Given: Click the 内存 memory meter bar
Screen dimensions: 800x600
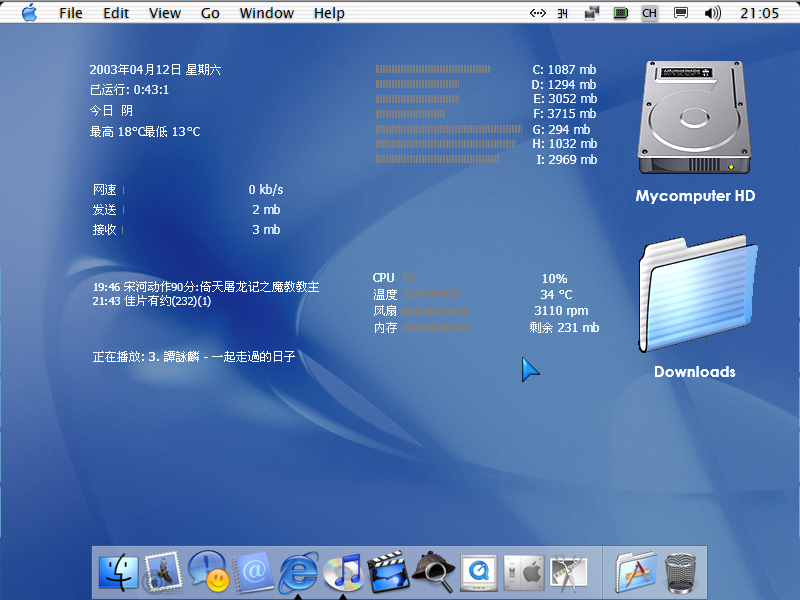Looking at the screenshot, I should click(436, 328).
